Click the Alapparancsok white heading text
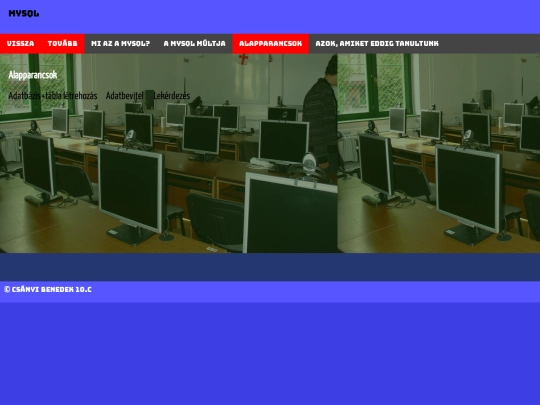Screen dimensions: 540x405 click(33, 75)
